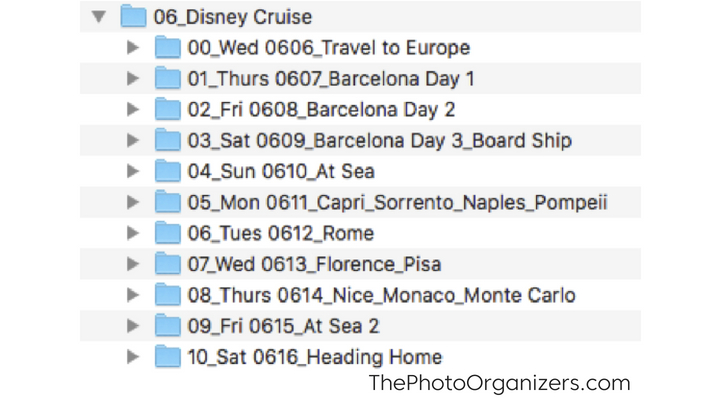Select 05_Mon 0611_Capri_Sorrento_Naples_Pompeii label
This screenshot has width=720, height=400.
398,203
